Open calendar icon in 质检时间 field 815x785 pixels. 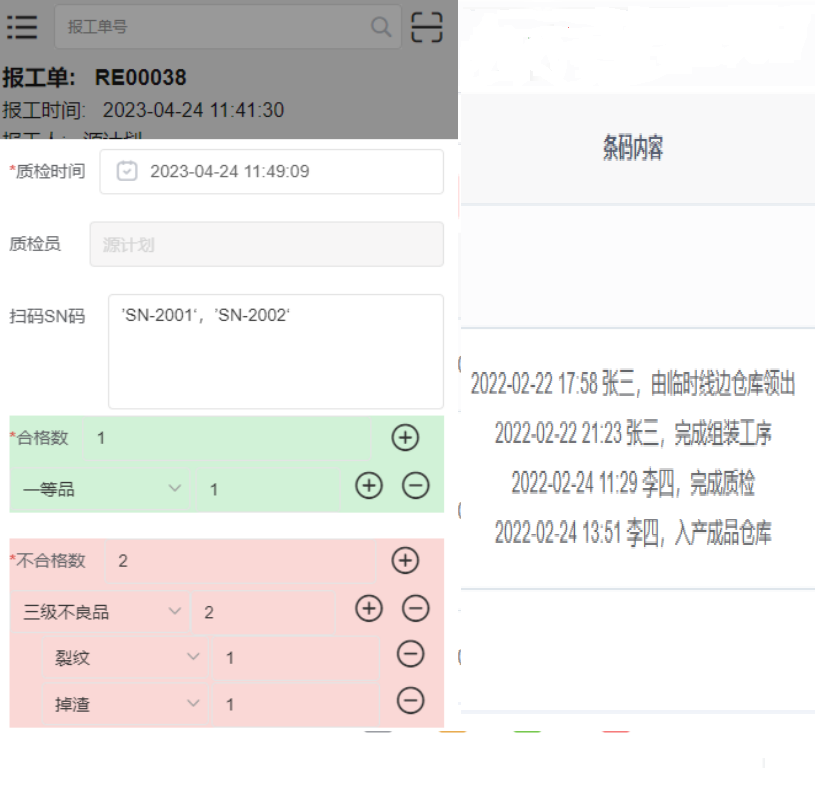pos(127,171)
